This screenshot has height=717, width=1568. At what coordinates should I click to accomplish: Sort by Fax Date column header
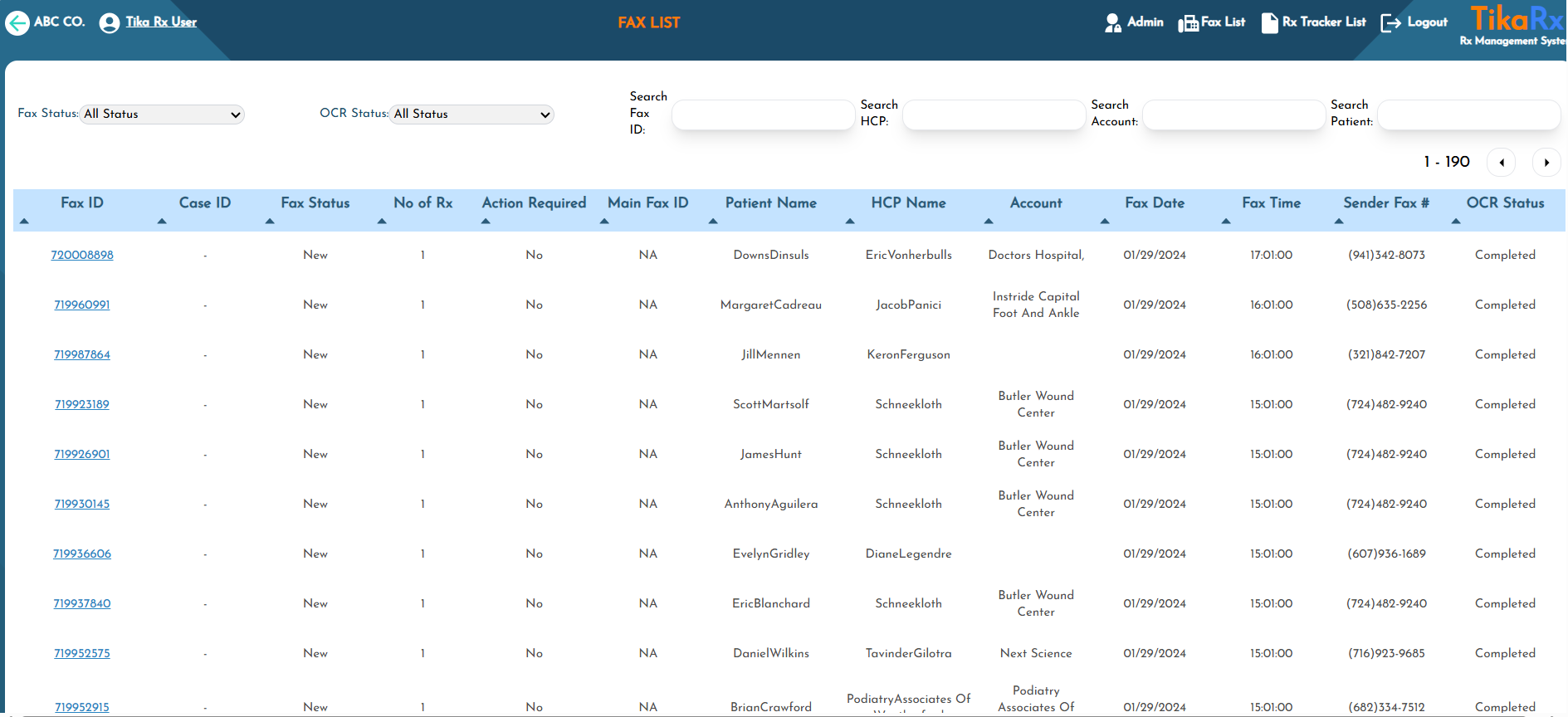coord(1155,202)
